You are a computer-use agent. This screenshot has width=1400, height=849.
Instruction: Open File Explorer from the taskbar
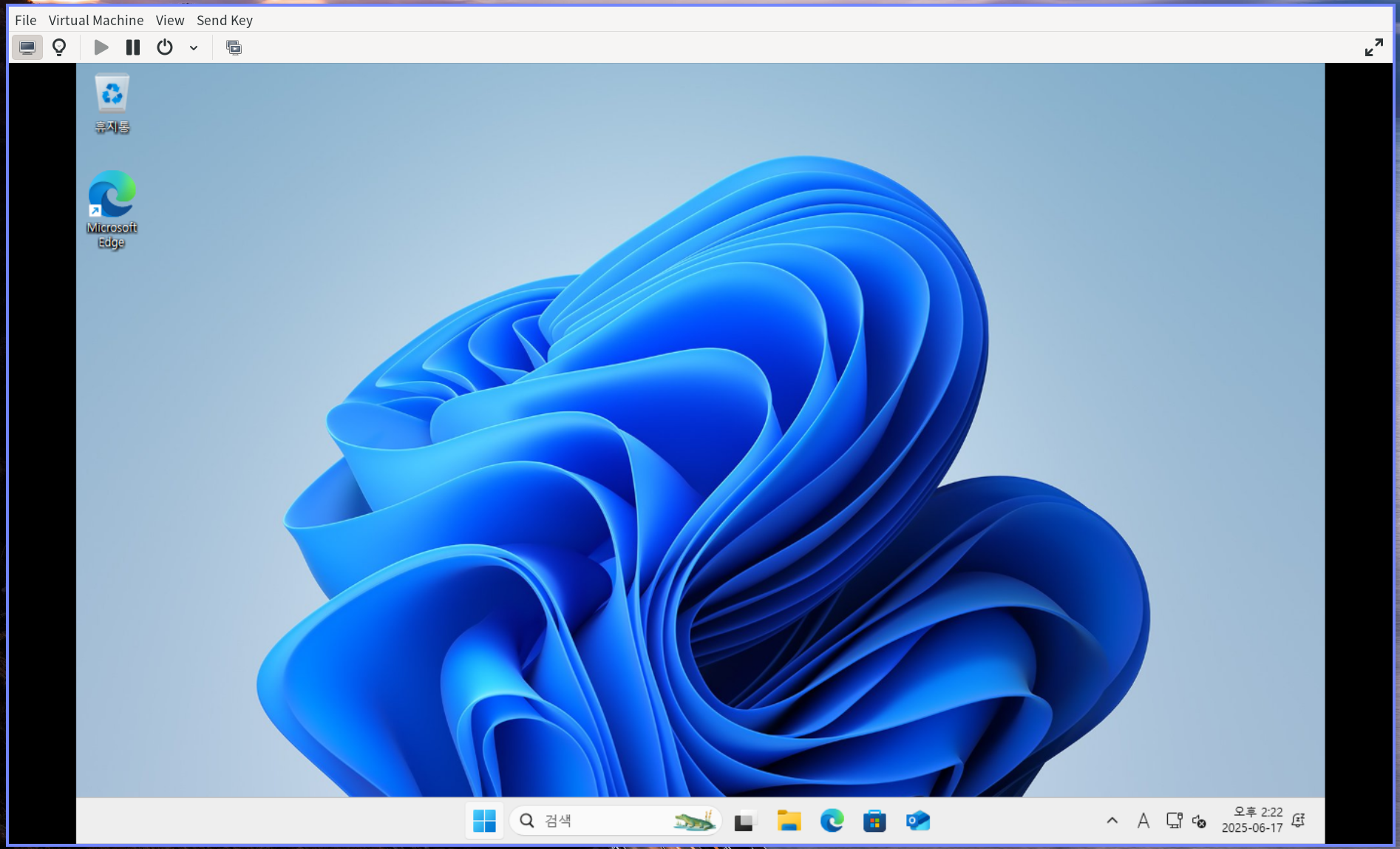coord(789,820)
